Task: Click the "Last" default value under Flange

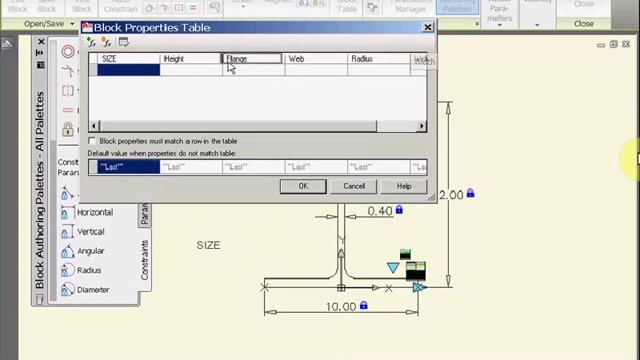Action: 253,167
